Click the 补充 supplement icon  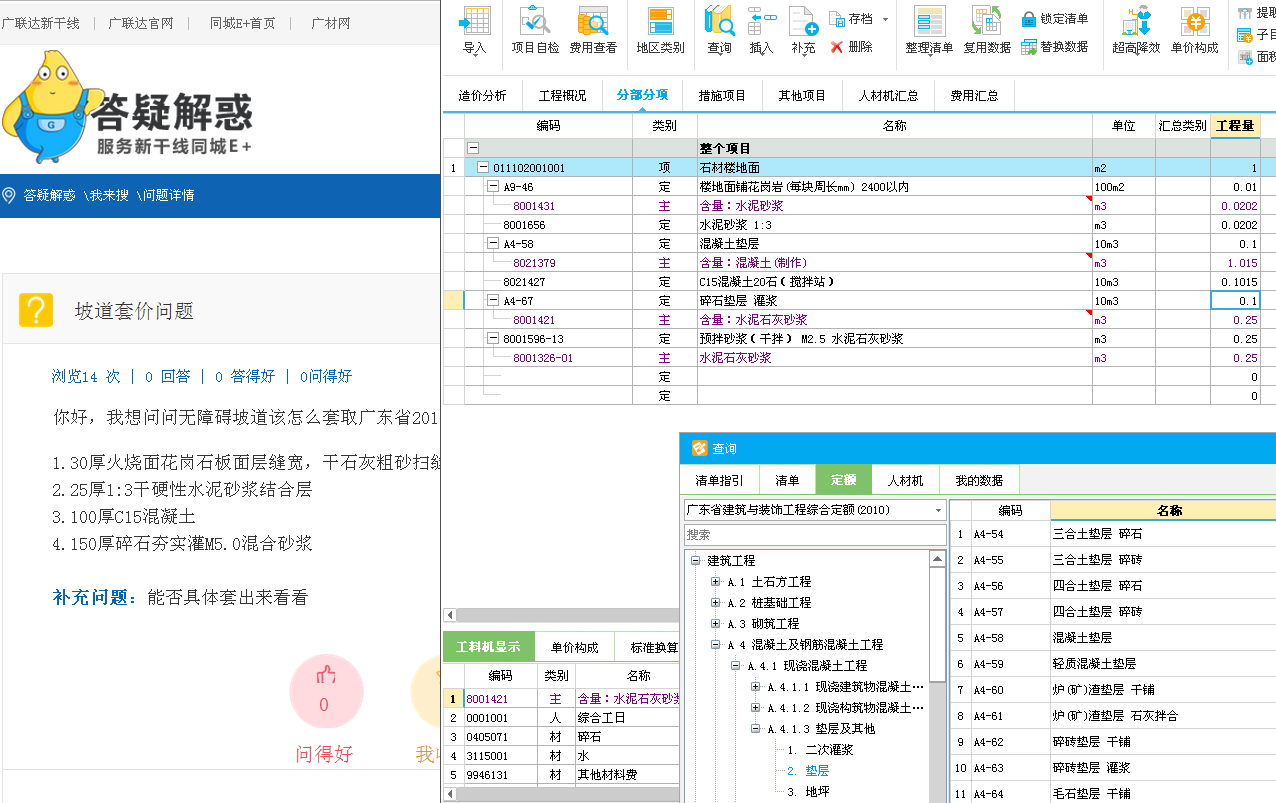pyautogui.click(x=803, y=21)
